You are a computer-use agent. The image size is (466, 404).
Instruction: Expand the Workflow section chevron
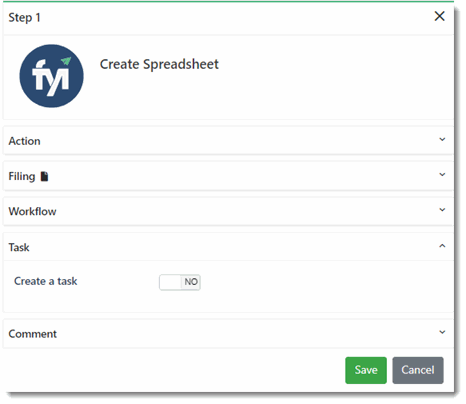pyautogui.click(x=442, y=210)
